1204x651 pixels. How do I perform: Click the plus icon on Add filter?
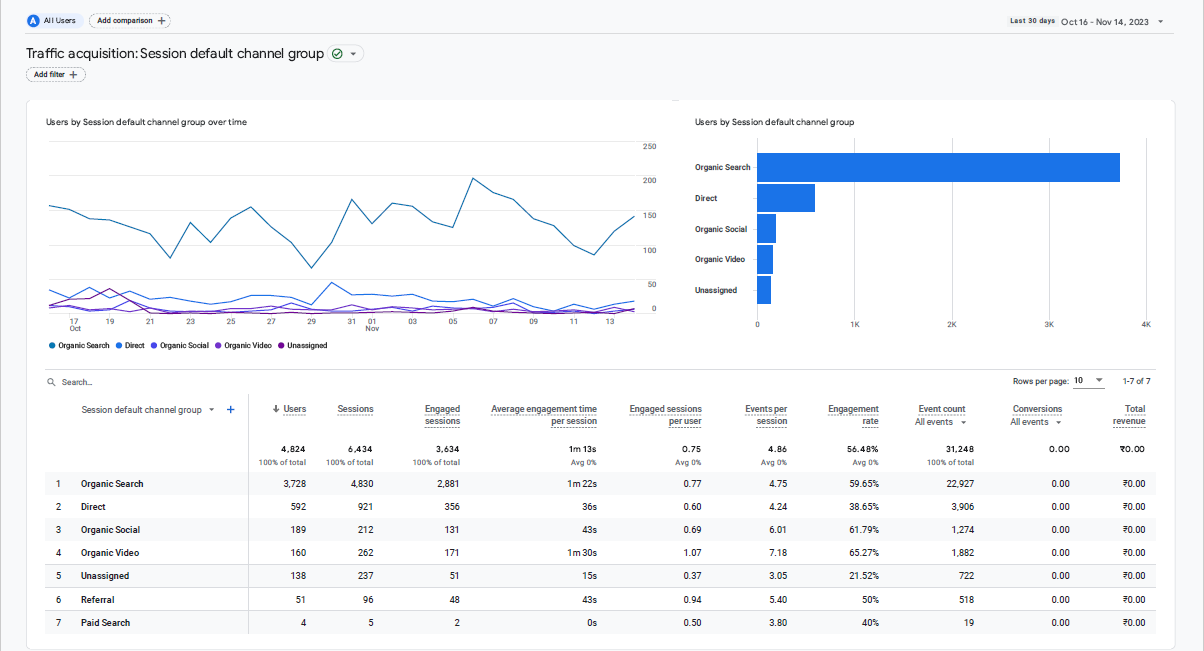74,75
